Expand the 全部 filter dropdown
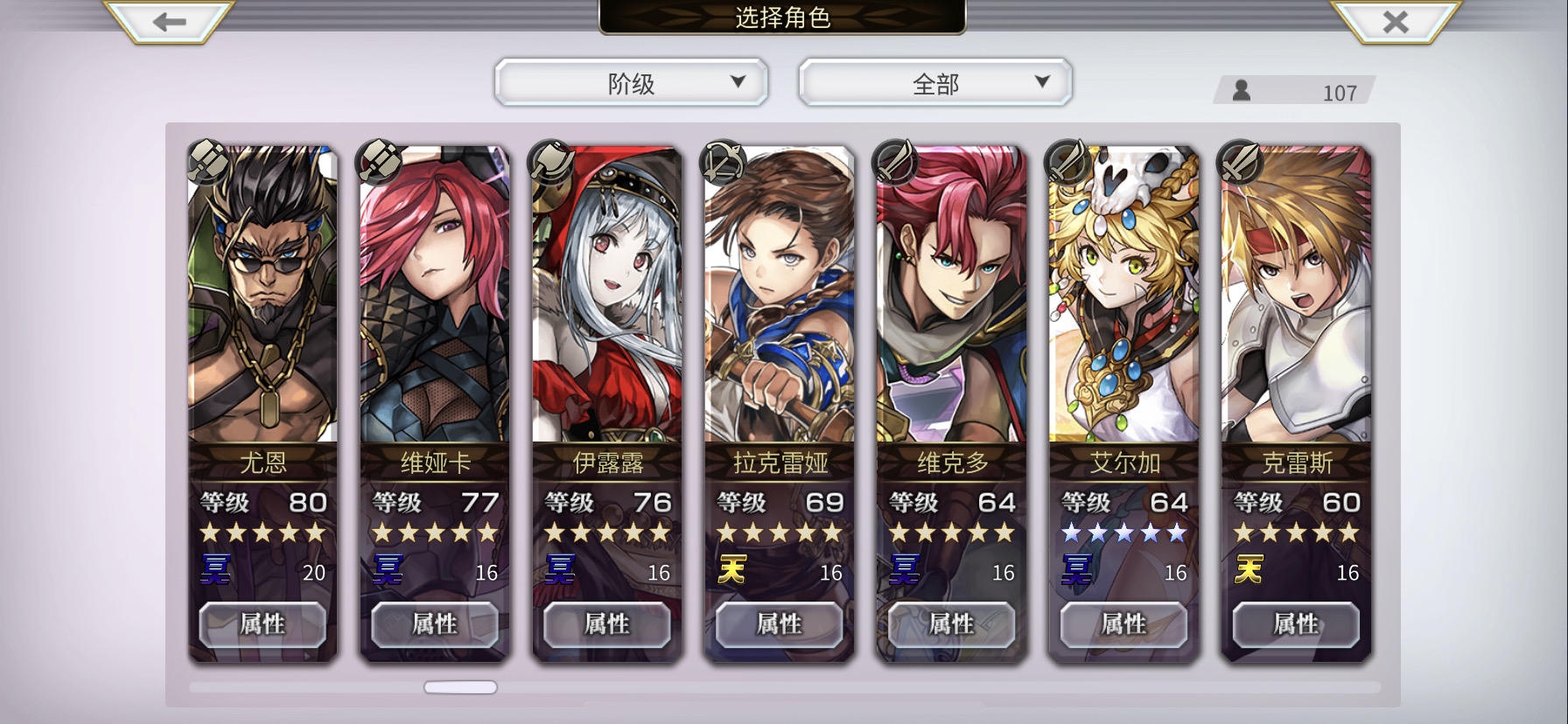 [935, 83]
